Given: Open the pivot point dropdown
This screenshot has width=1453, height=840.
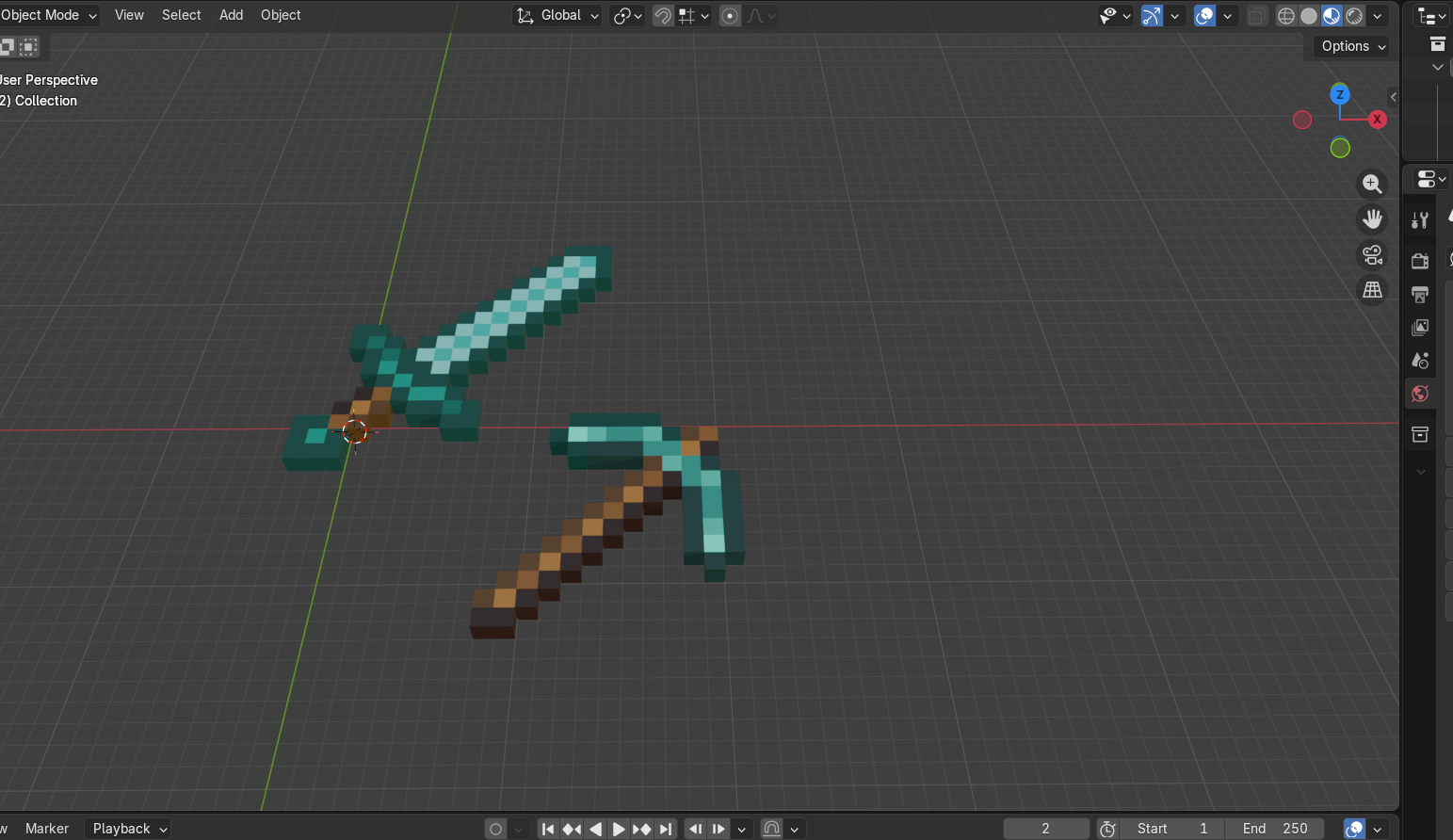Looking at the screenshot, I should pos(627,15).
